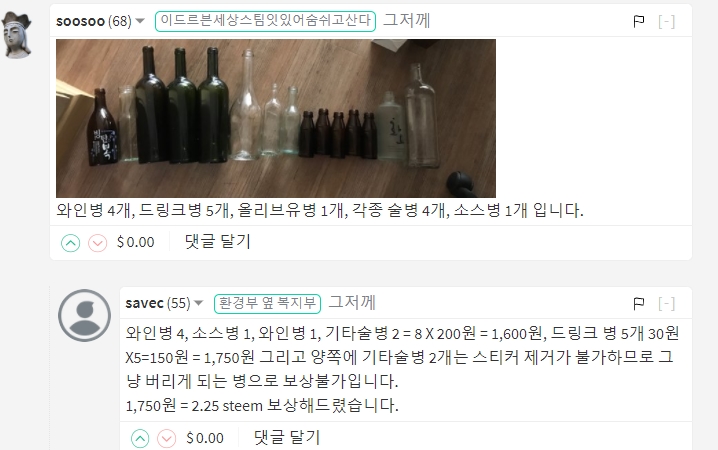The width and height of the screenshot is (718, 450).
Task: Click 댓글 달기 under soosoo's comment
Action: tap(218, 242)
